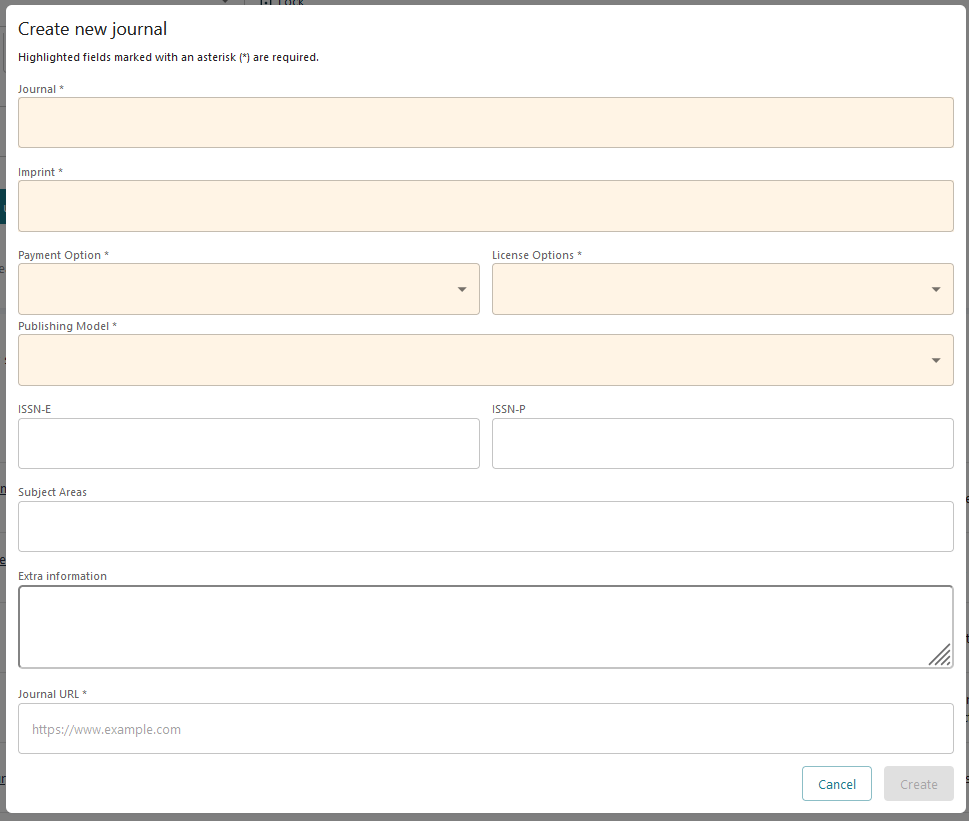This screenshot has height=821, width=969.
Task: Expand the Payment Option combo box
Action: (x=248, y=288)
